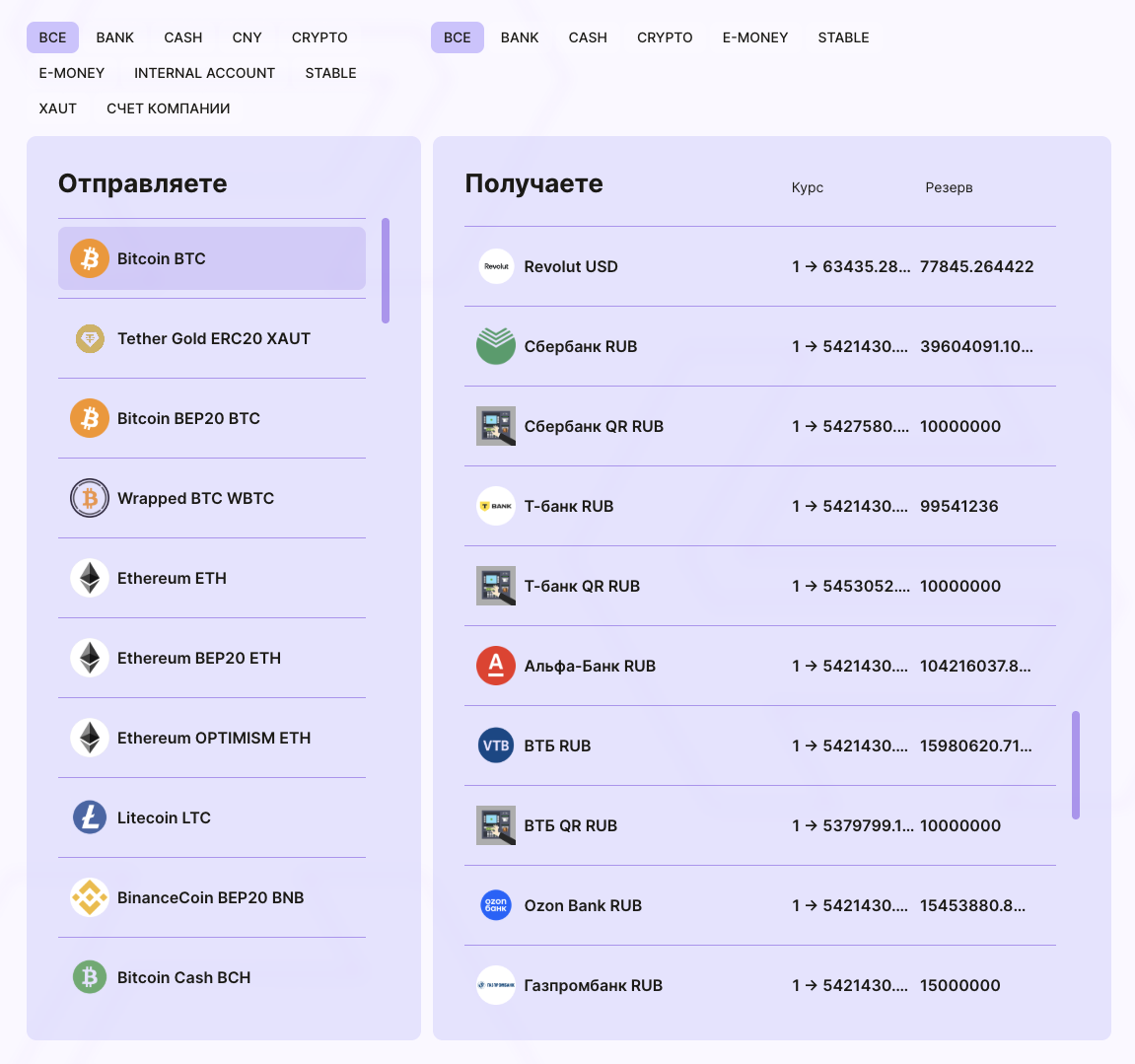Filter send list by E-MONEY

coord(72,73)
